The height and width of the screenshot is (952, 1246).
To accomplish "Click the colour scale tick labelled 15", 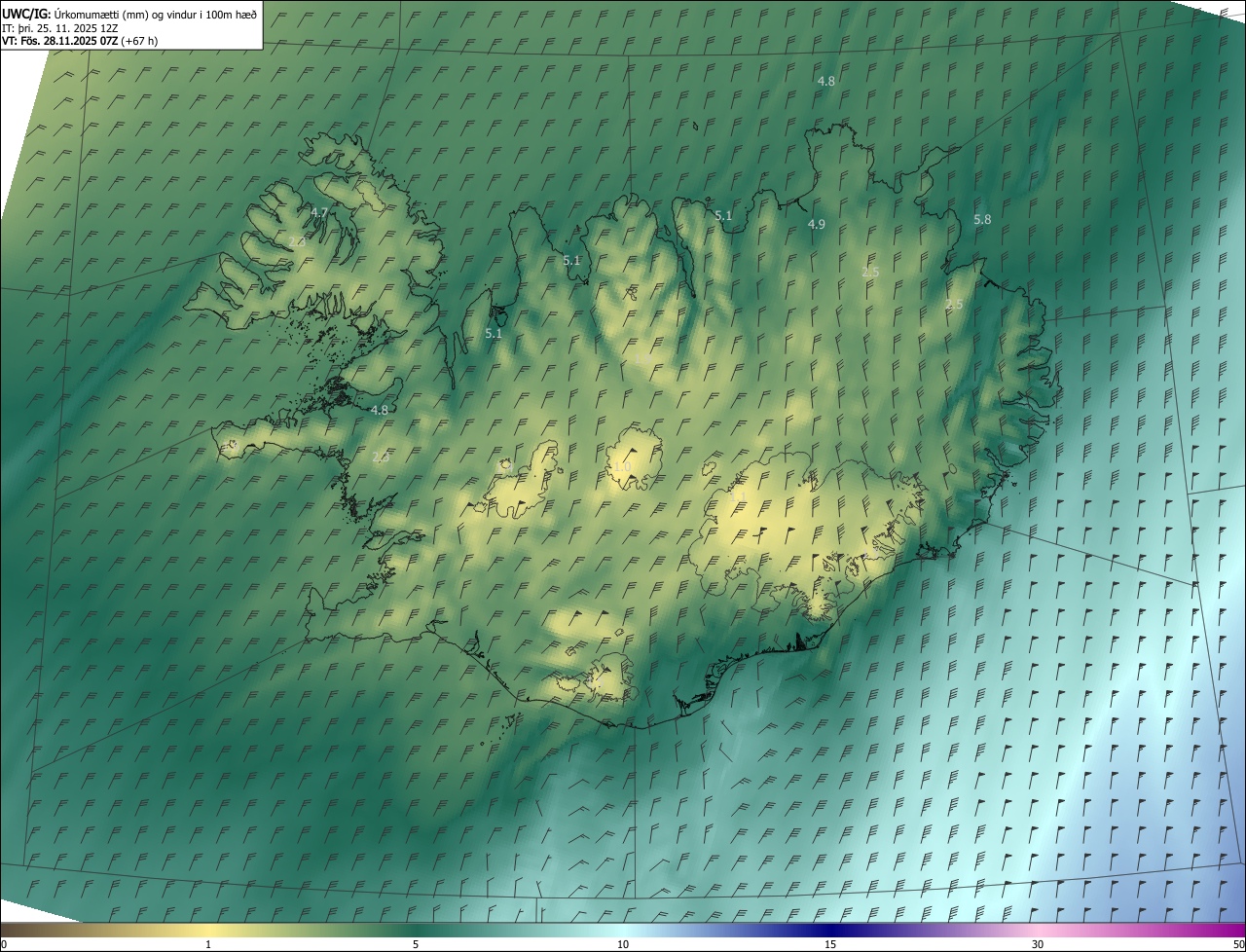I will (x=830, y=944).
